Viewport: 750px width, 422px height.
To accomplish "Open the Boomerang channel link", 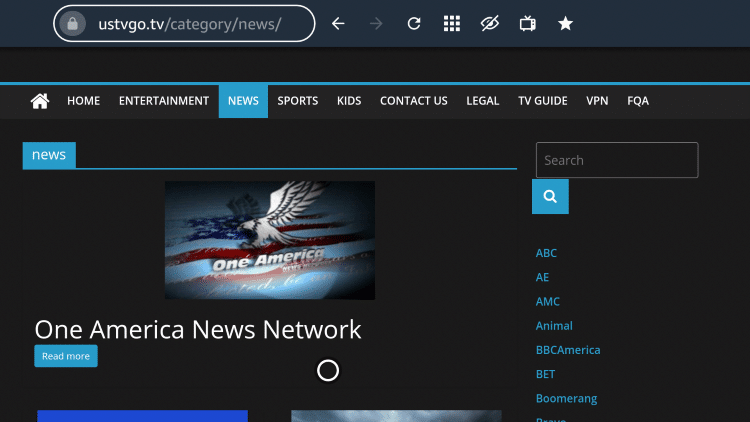I will (x=566, y=399).
